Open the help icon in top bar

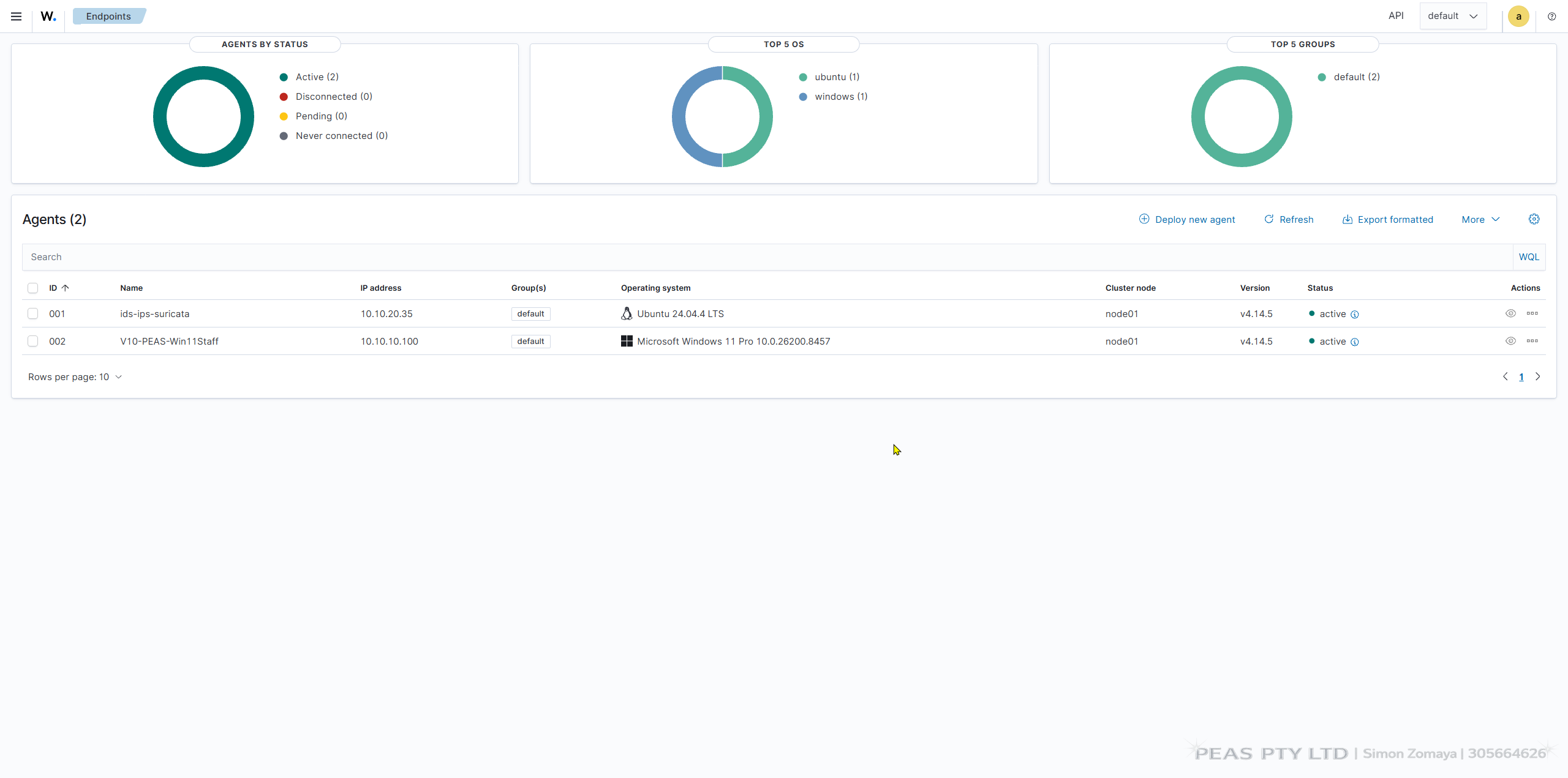[x=1551, y=17]
